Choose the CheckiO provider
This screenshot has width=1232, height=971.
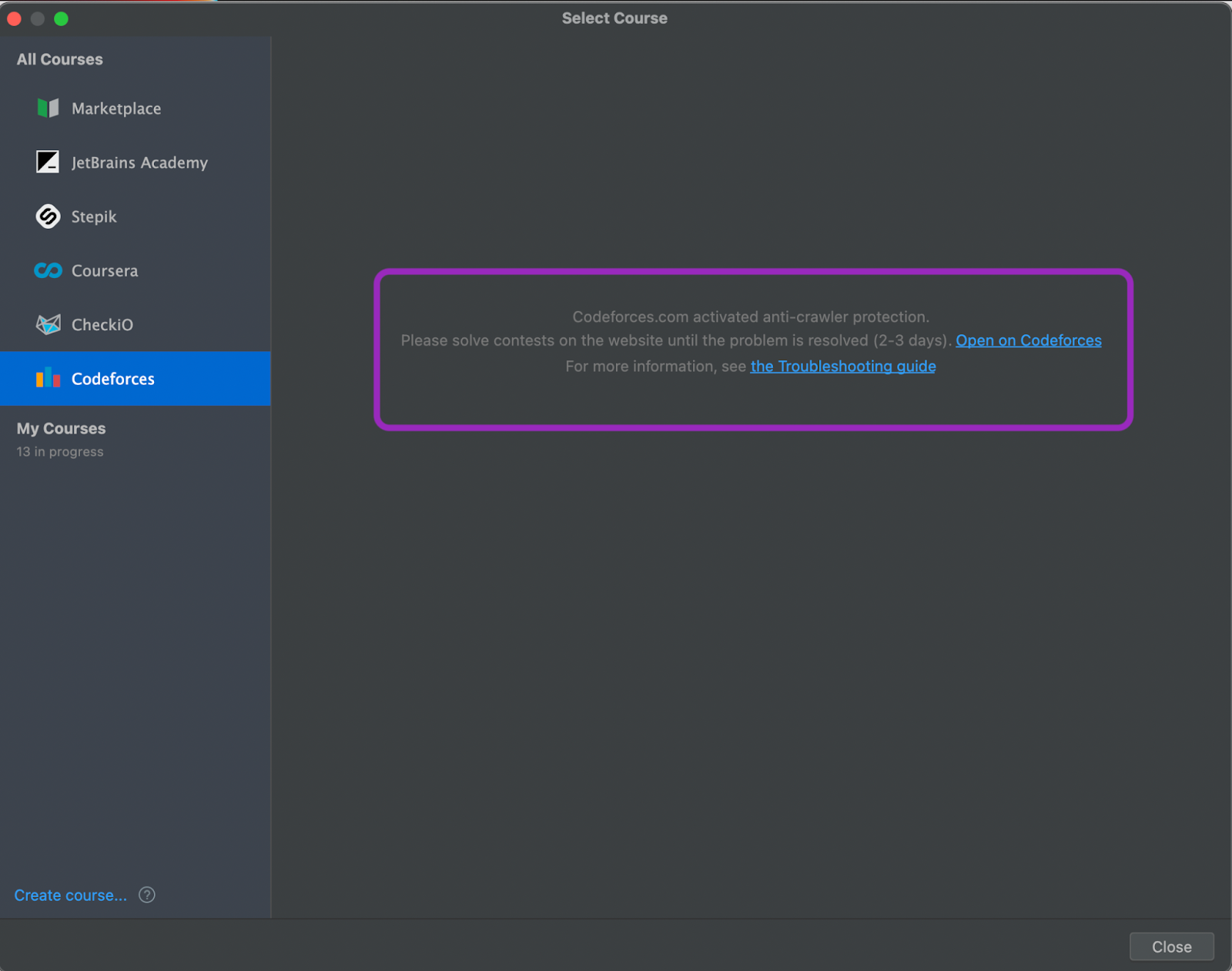[136, 325]
